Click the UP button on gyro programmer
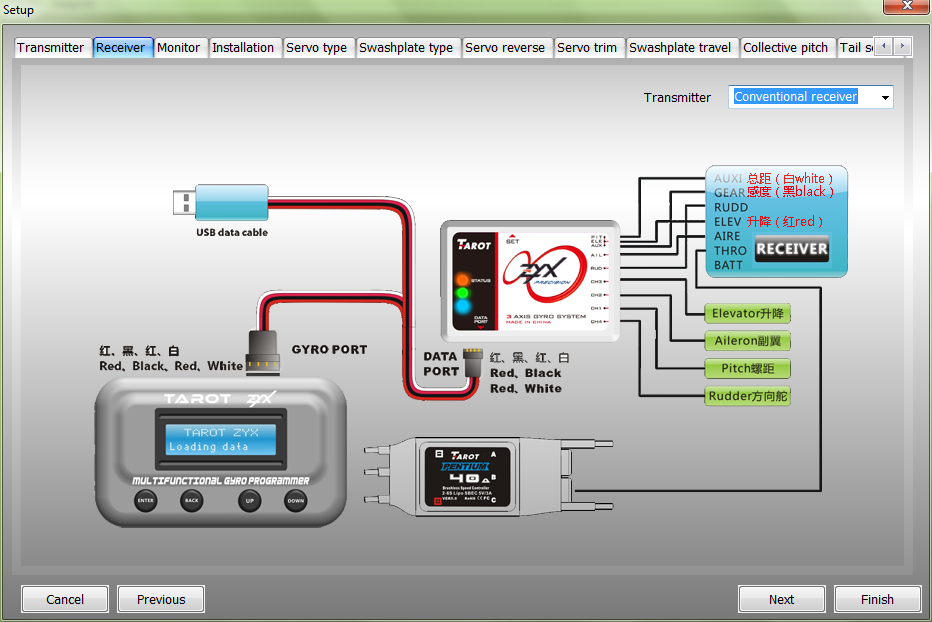 250,500
